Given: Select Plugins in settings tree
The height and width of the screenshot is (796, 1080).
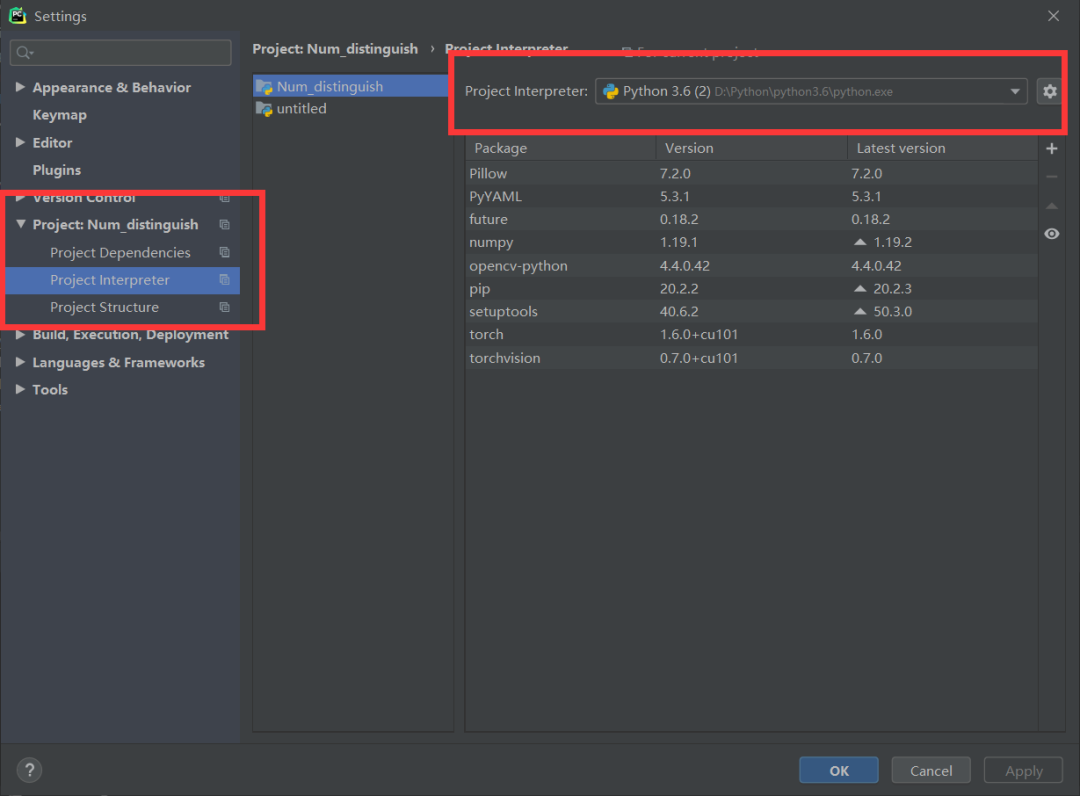Looking at the screenshot, I should click(56, 170).
